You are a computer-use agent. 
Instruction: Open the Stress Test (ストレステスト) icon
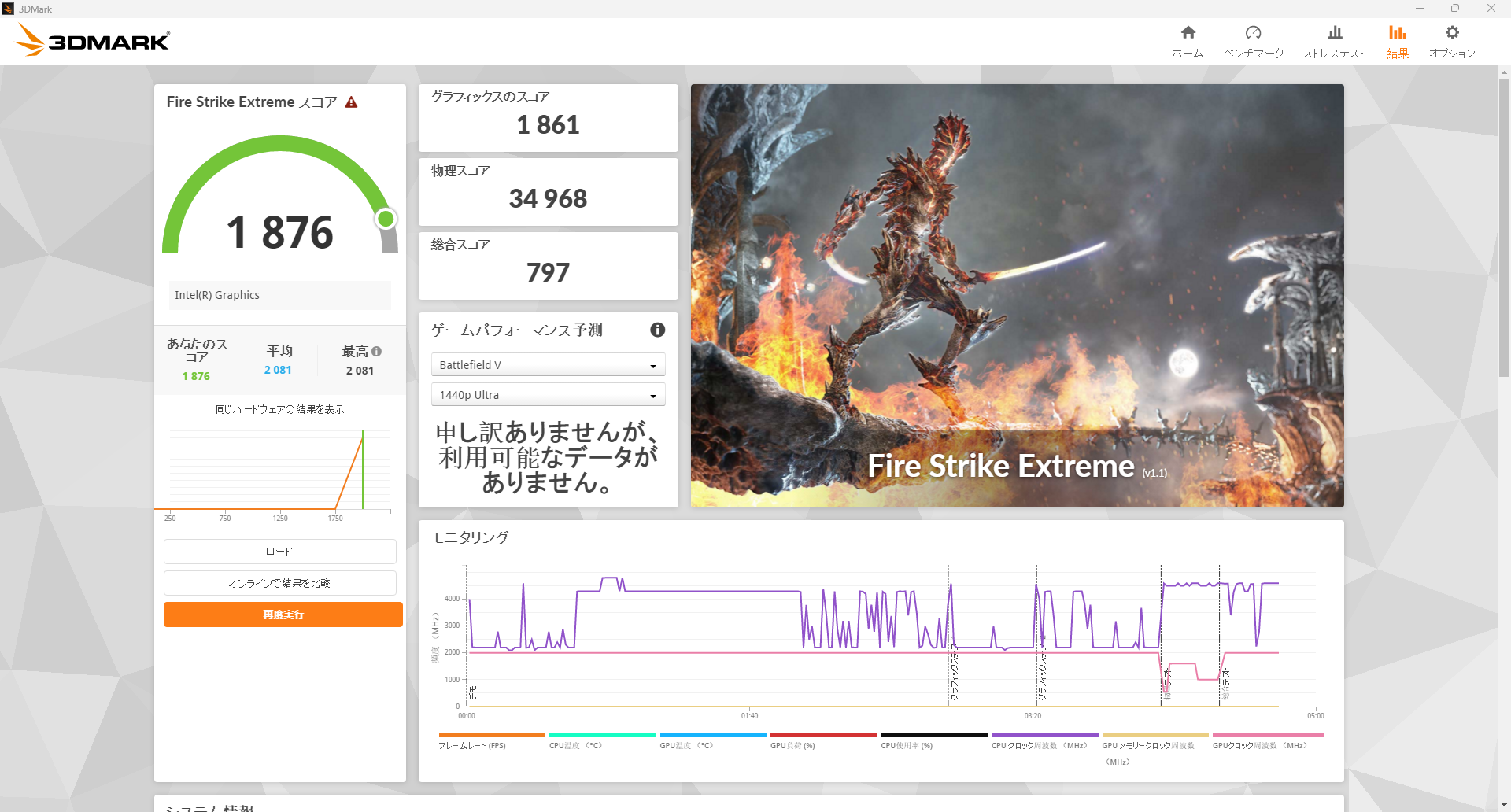tap(1334, 33)
